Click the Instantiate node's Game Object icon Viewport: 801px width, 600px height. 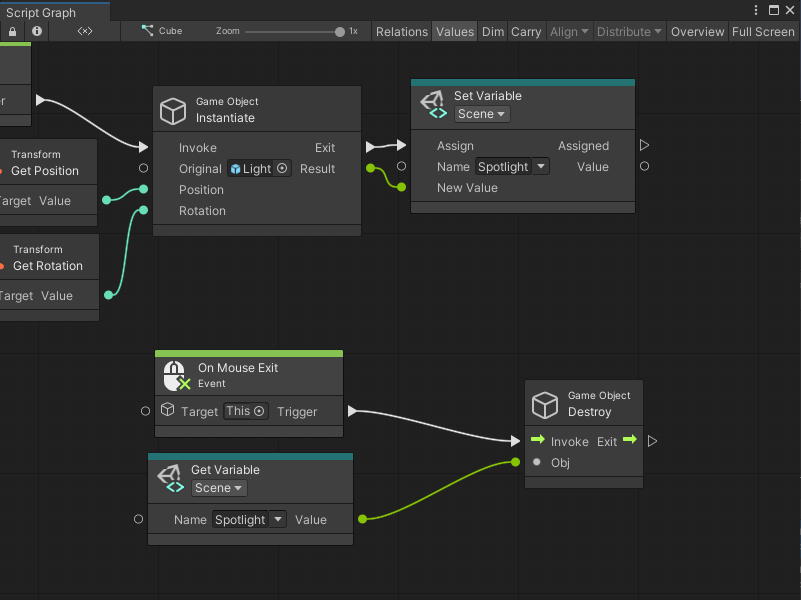(173, 109)
